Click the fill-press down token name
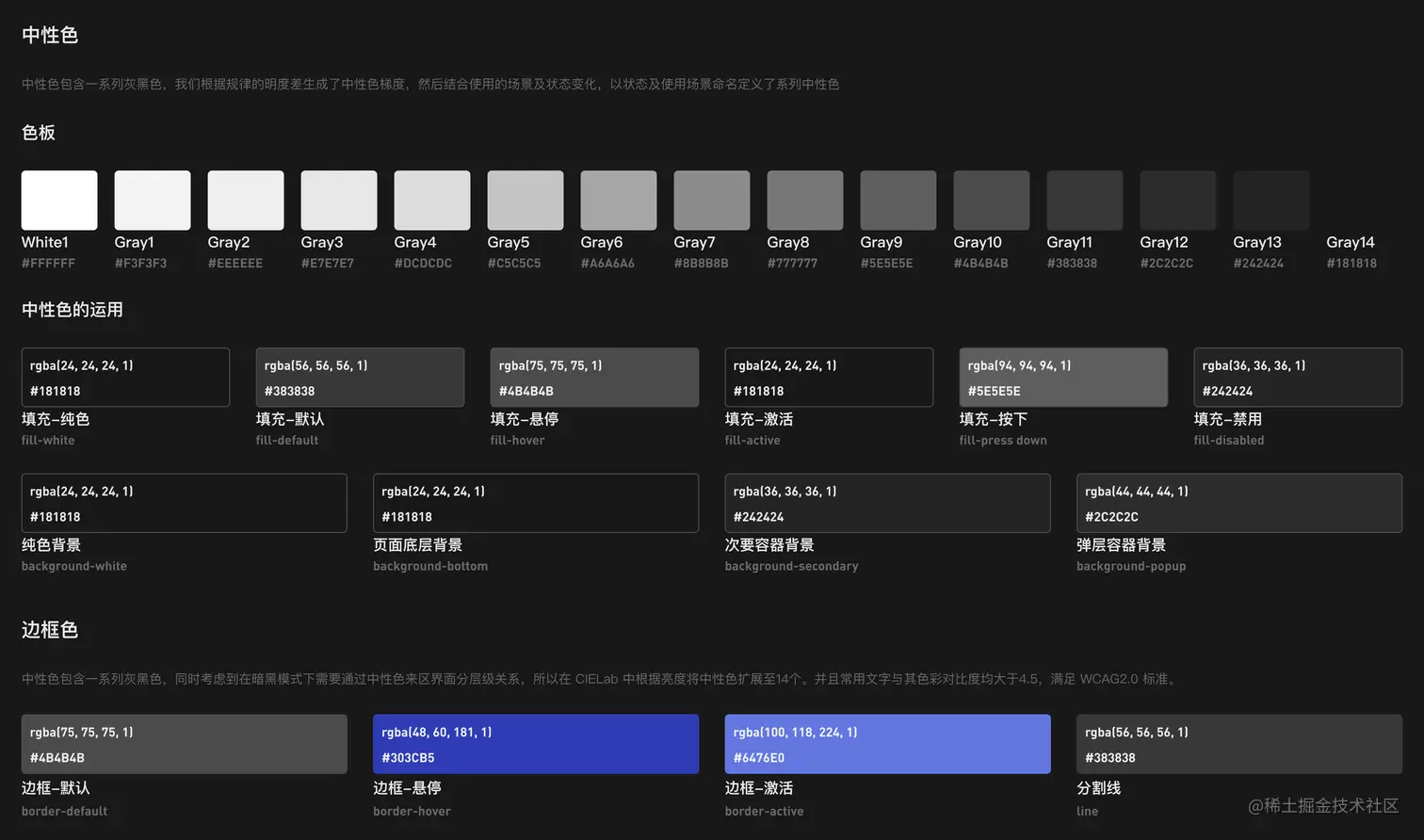Image resolution: width=1424 pixels, height=840 pixels. [1003, 441]
